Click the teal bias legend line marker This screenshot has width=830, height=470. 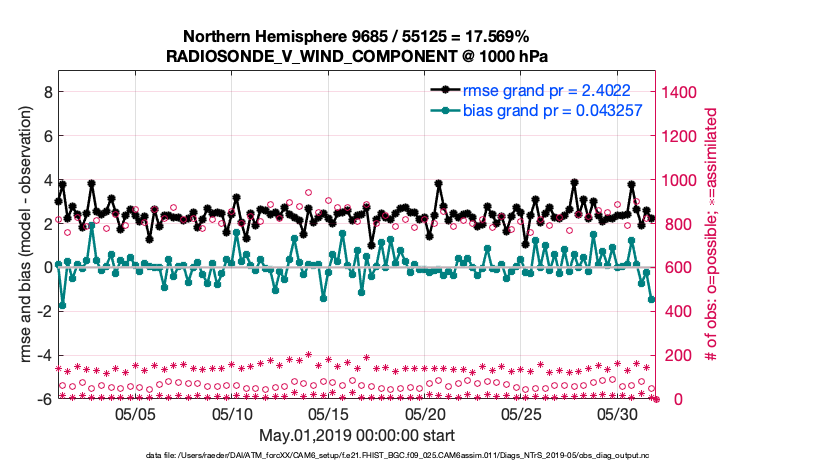coord(451,110)
